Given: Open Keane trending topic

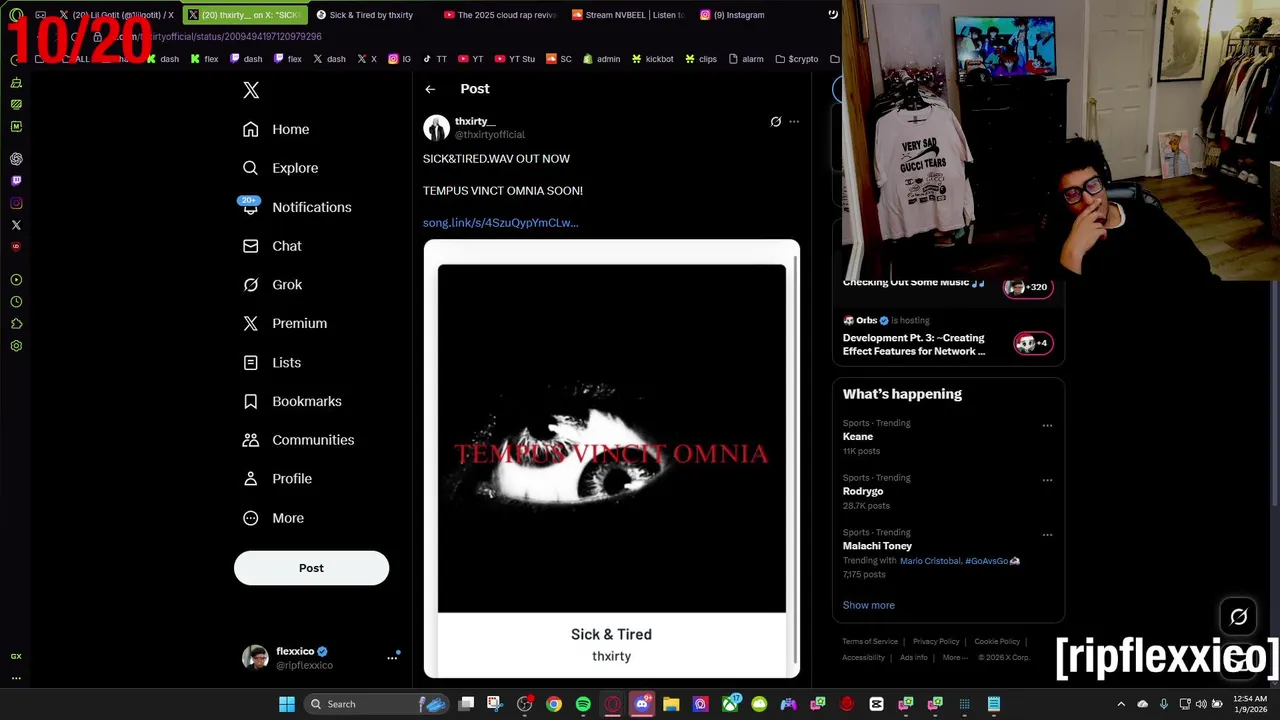Looking at the screenshot, I should click(858, 437).
